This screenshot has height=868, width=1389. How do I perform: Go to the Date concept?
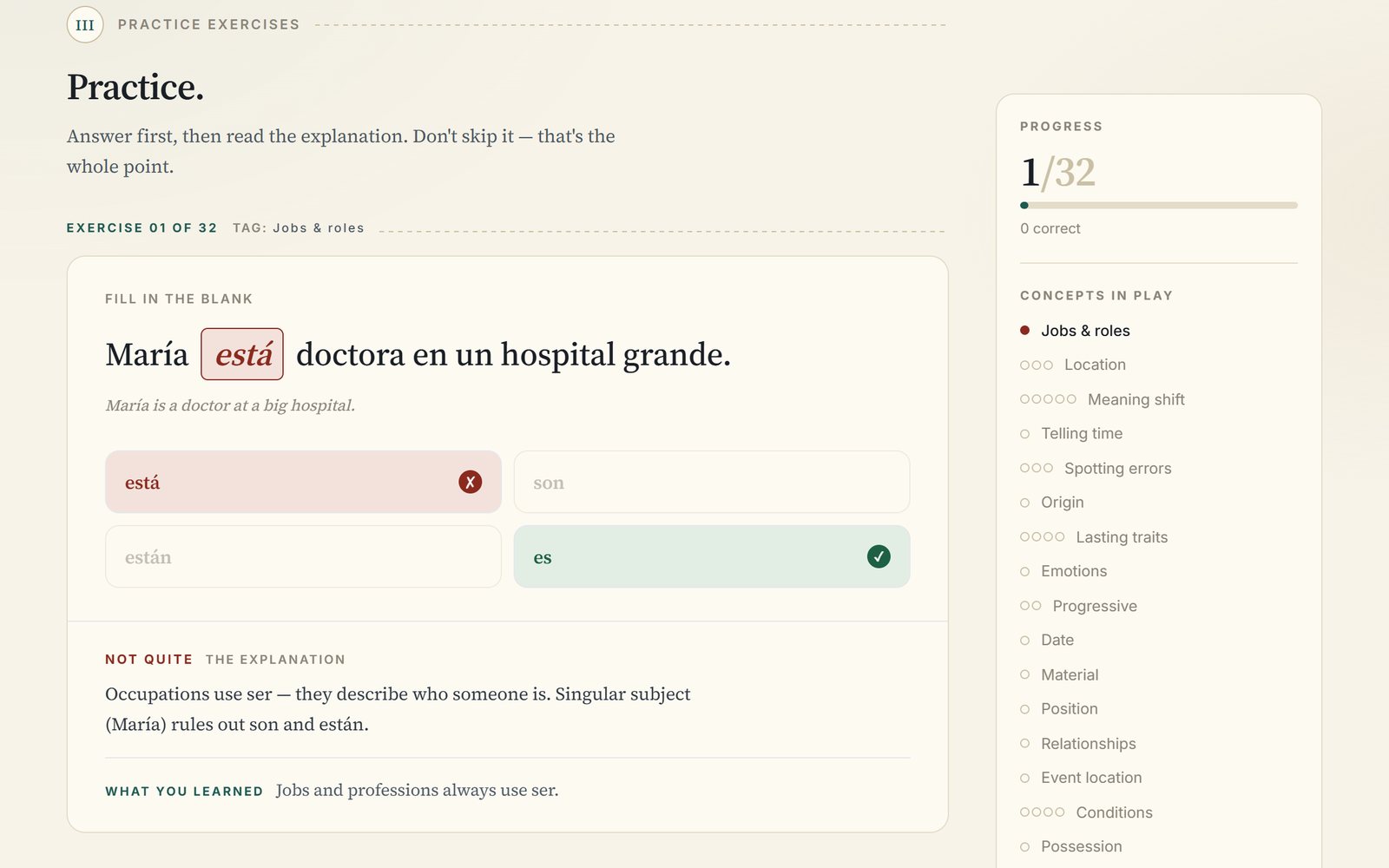pyautogui.click(x=1047, y=640)
